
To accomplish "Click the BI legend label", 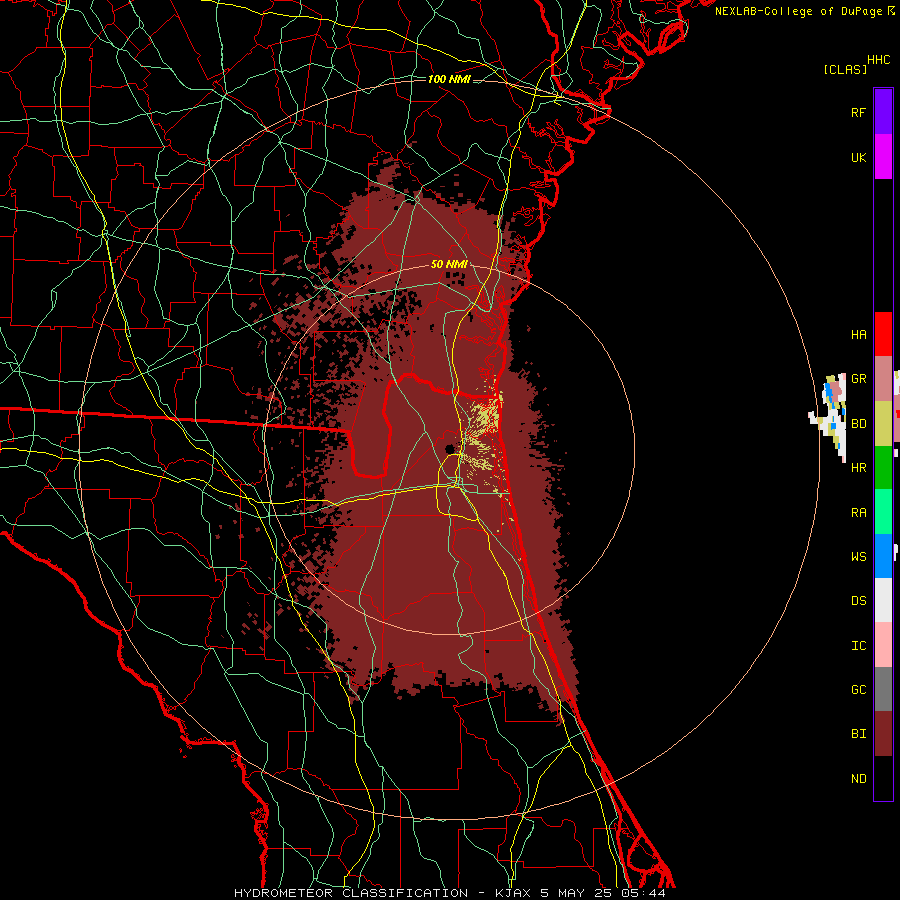I will [x=858, y=734].
